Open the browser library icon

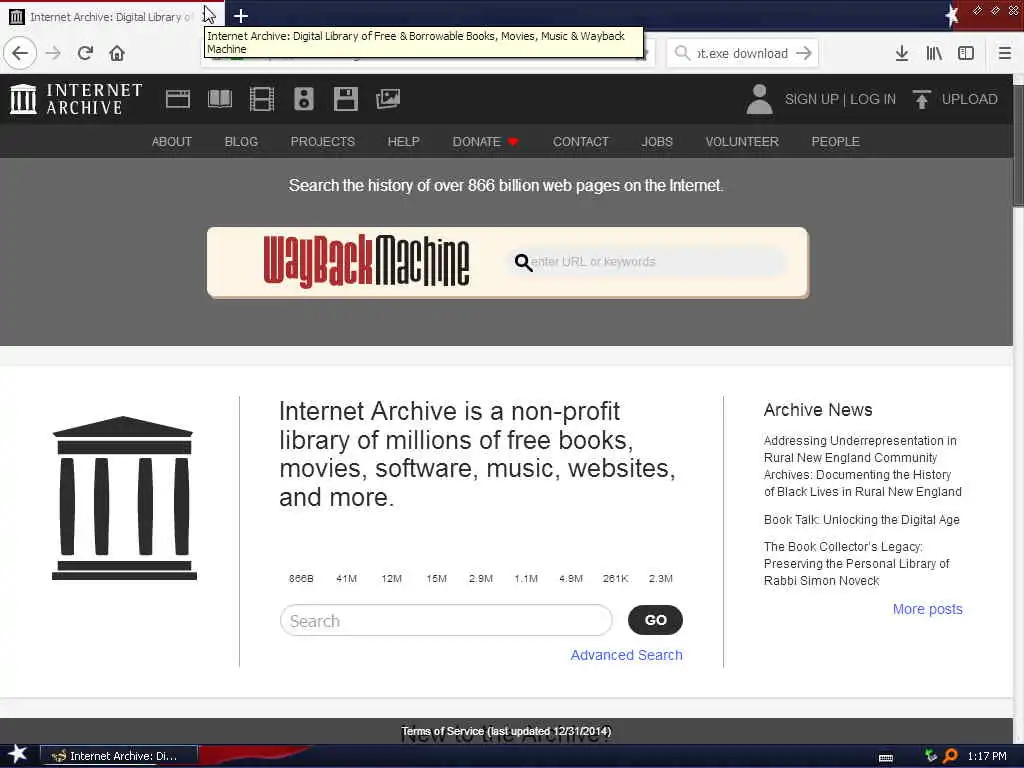934,53
